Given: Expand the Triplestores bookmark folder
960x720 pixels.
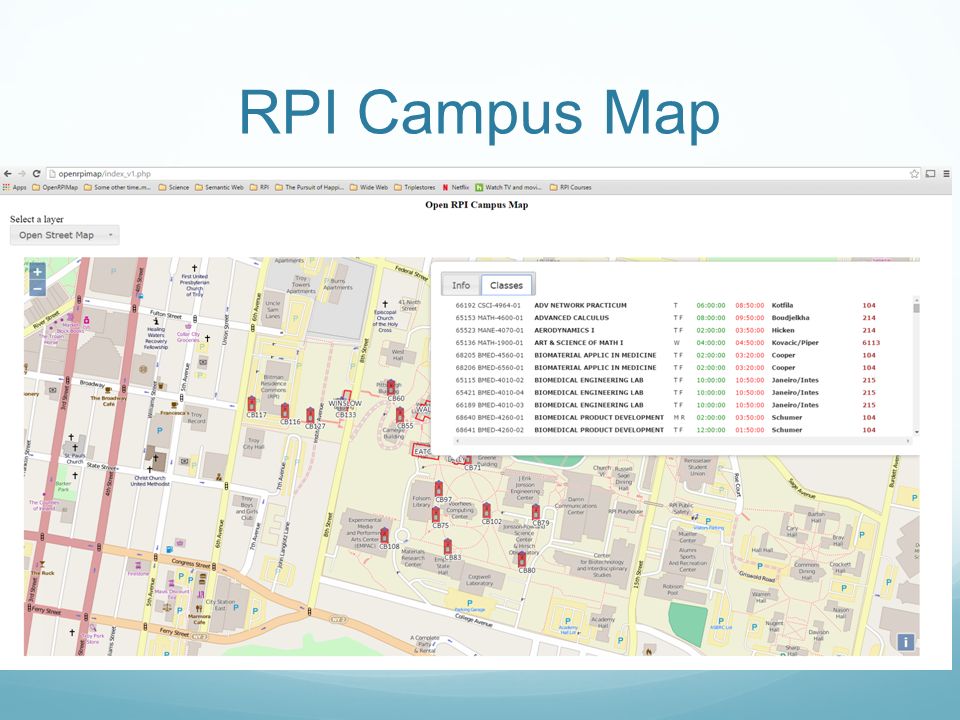Looking at the screenshot, I should point(414,187).
